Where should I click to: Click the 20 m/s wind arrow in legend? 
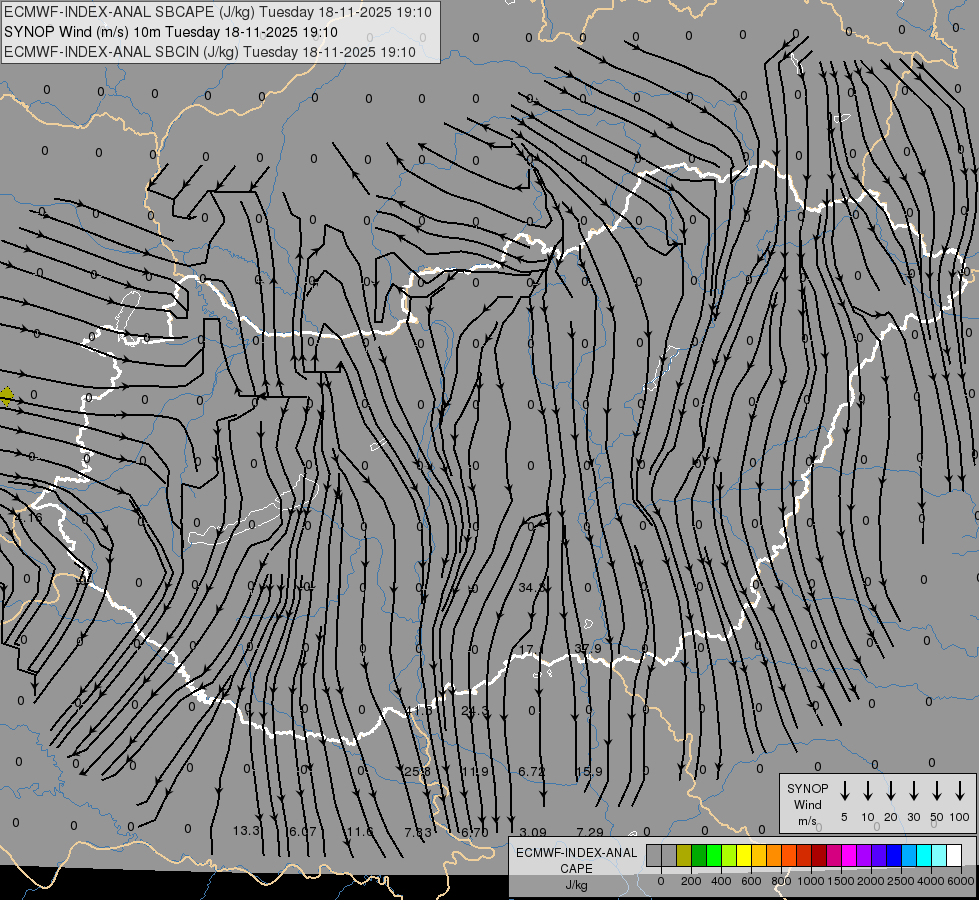point(891,790)
